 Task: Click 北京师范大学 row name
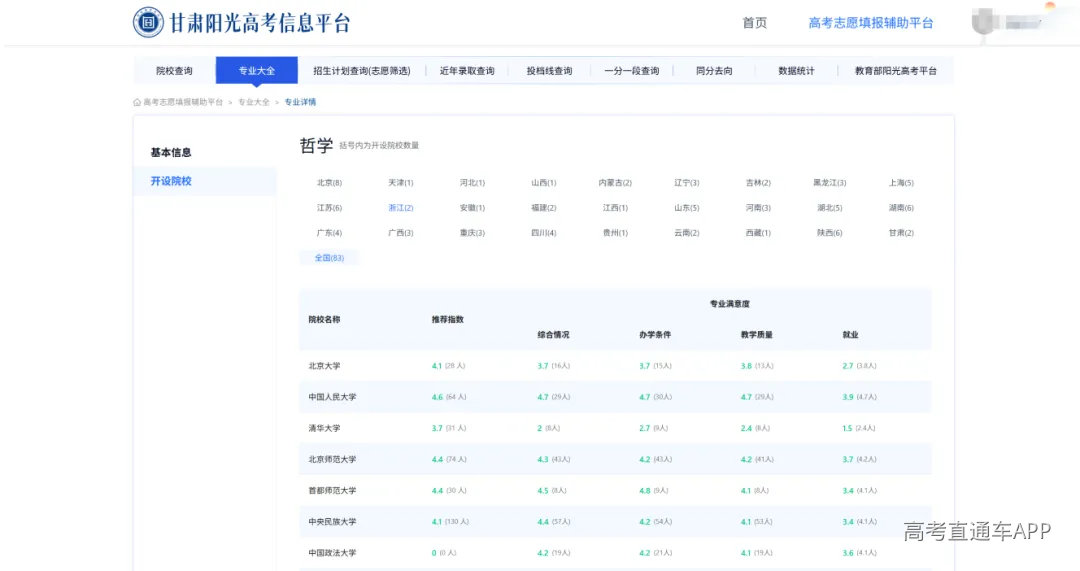click(332, 459)
